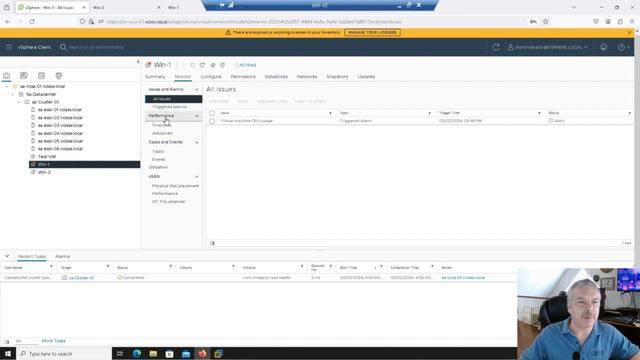Click the MANAGE YOUR LICENSES button
Image resolution: width=640 pixels, height=360 pixels.
(372, 32)
